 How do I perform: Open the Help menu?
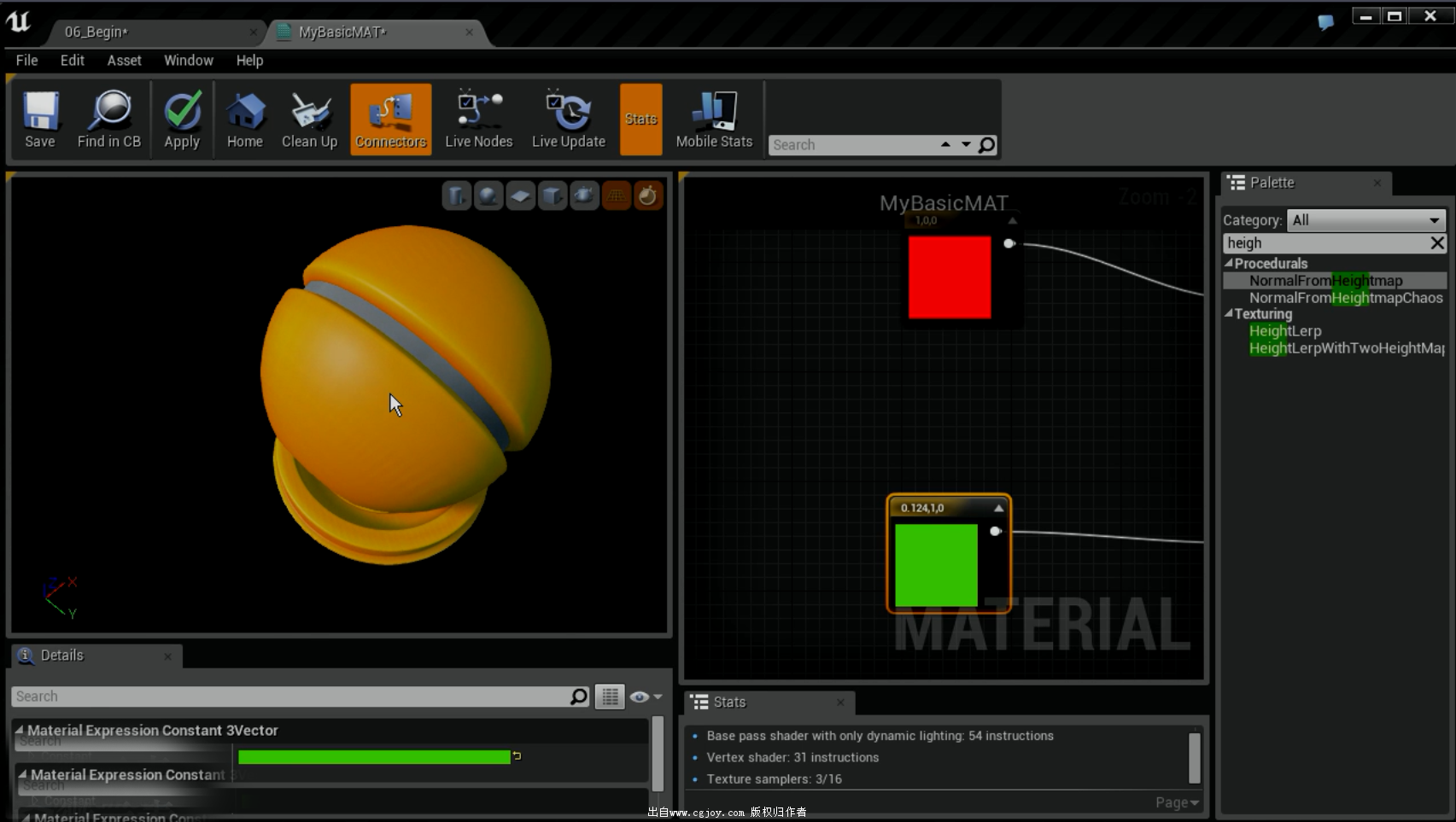[x=250, y=61]
